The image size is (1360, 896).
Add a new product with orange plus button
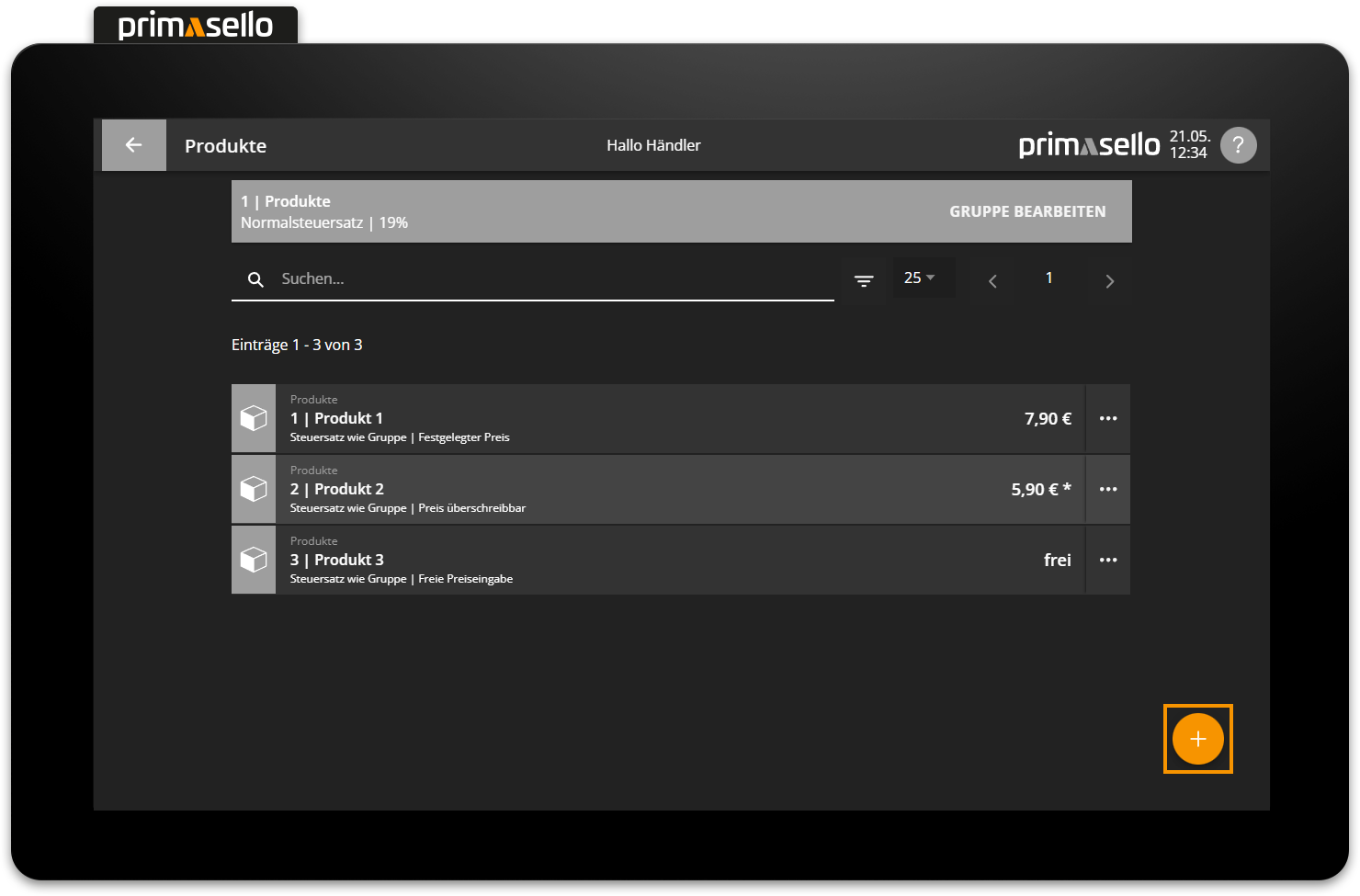pos(1197,739)
